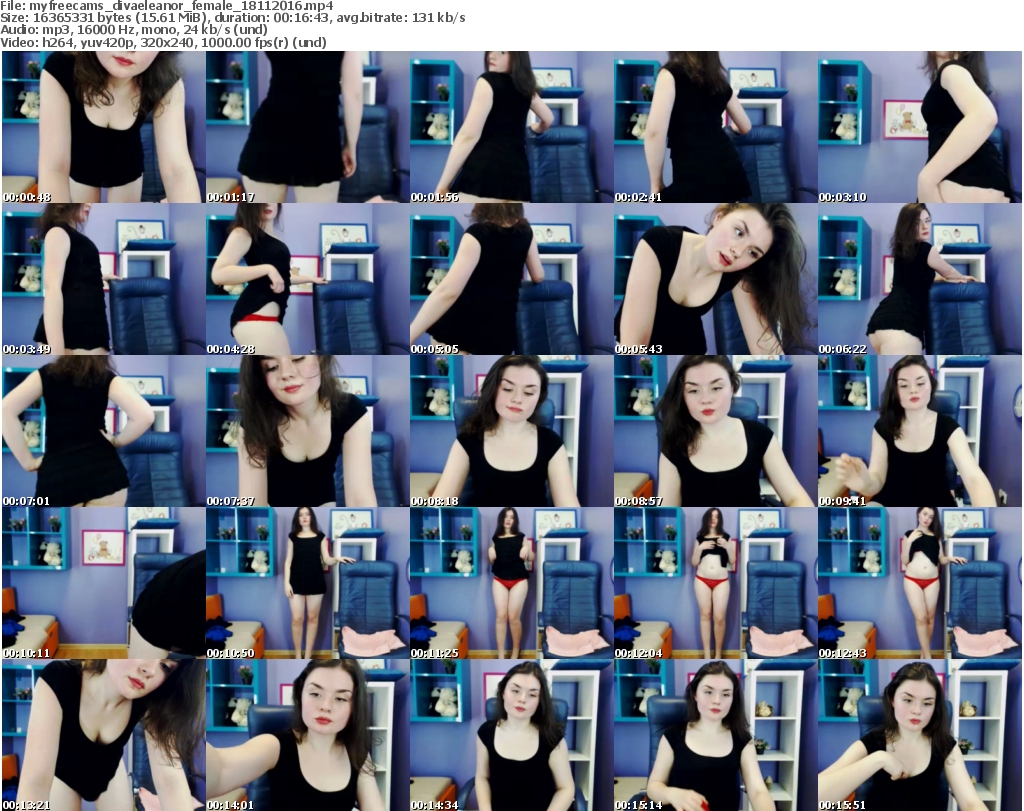Click the file name line in the header
This screenshot has height=811, width=1024.
point(167,6)
